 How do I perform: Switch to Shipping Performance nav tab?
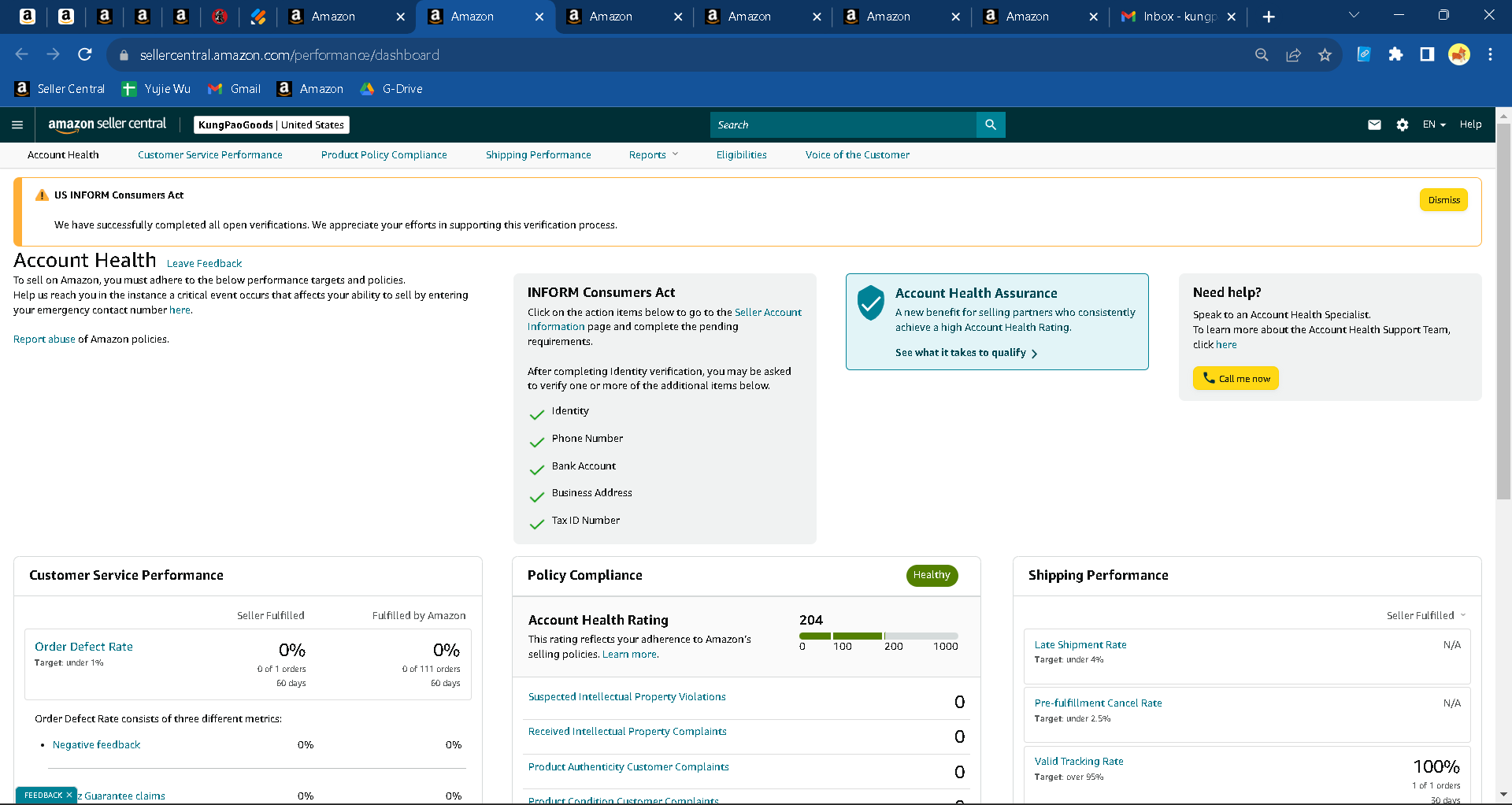point(539,155)
